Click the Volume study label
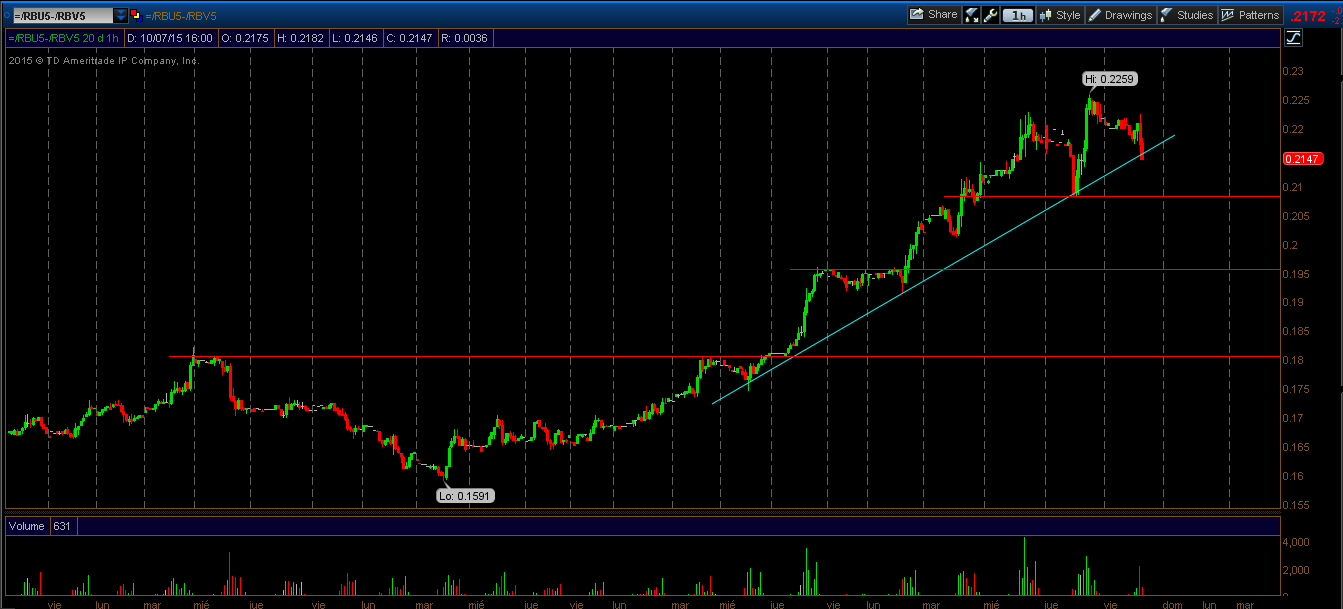Screen dimensions: 1343x609 coord(26,525)
